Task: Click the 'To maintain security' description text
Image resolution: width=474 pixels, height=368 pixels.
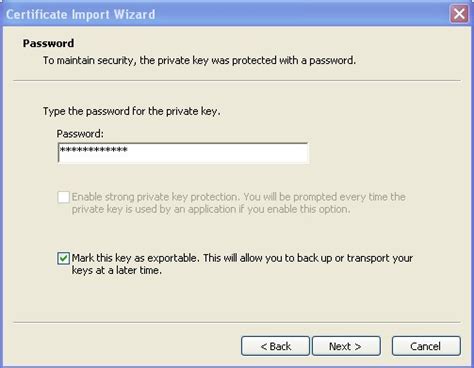Action: click(x=199, y=61)
